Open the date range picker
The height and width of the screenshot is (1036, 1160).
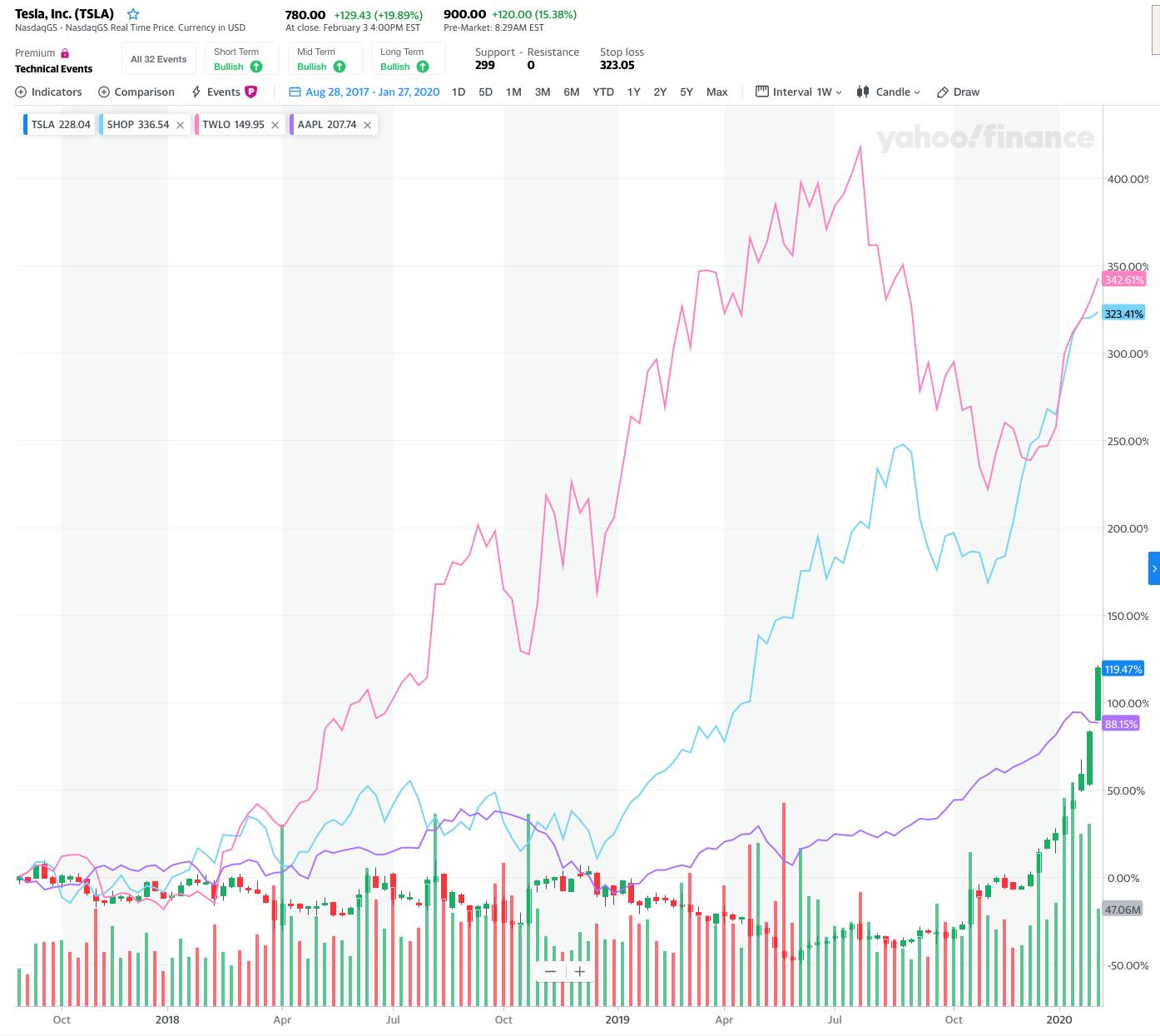pos(364,92)
